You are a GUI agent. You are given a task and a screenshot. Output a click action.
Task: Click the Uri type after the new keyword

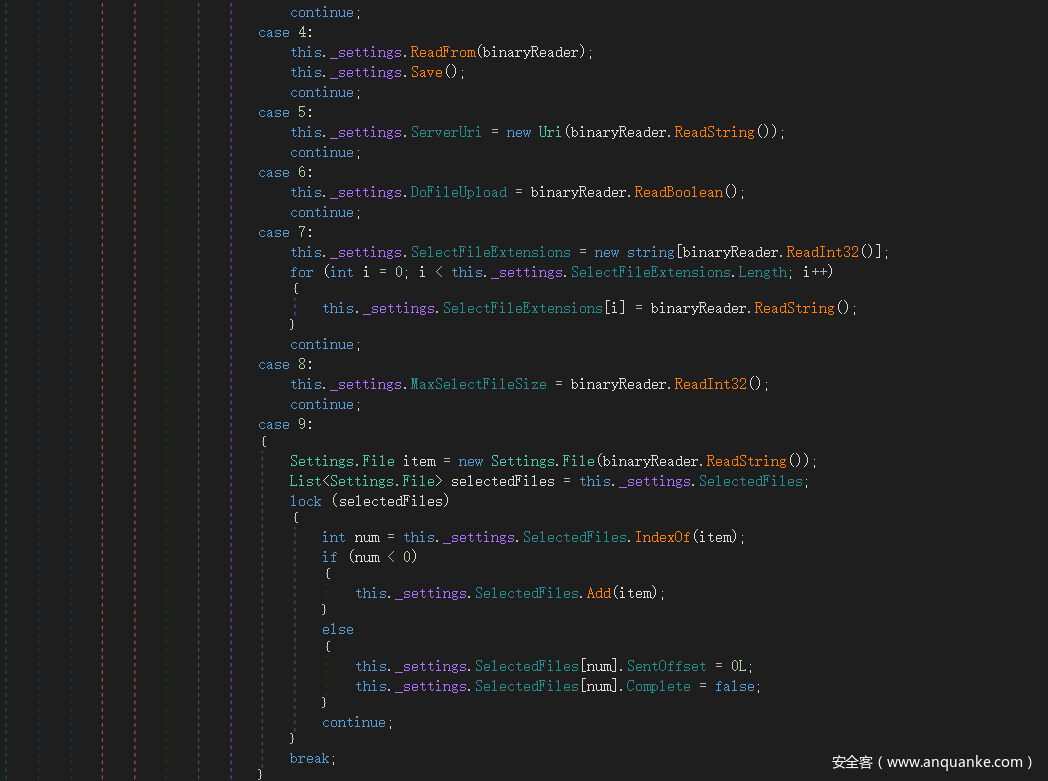550,132
